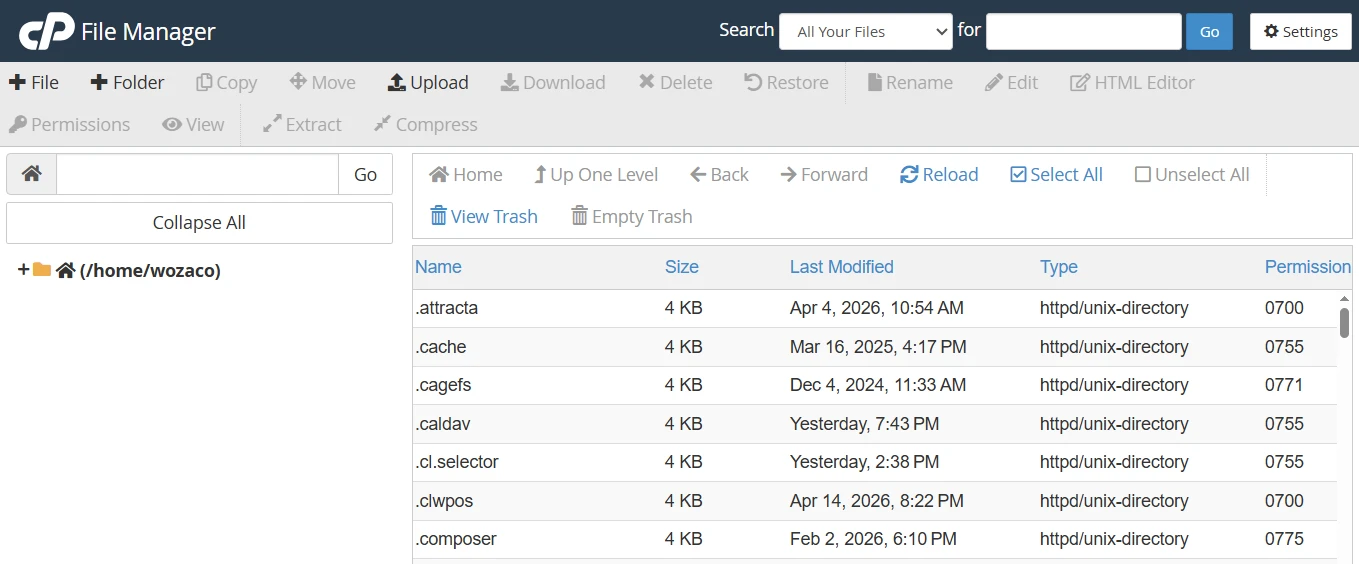Go Forward in file navigation
This screenshot has height=564, width=1359.
point(824,175)
